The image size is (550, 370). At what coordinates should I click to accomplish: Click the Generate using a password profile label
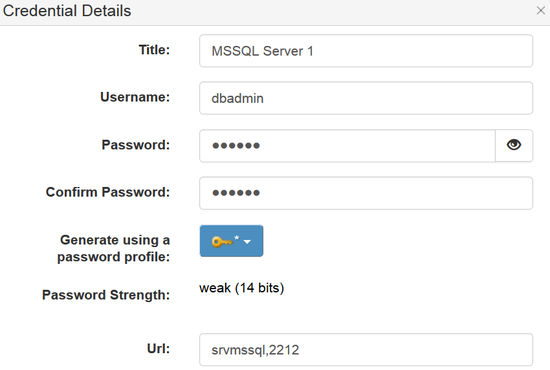tap(114, 248)
